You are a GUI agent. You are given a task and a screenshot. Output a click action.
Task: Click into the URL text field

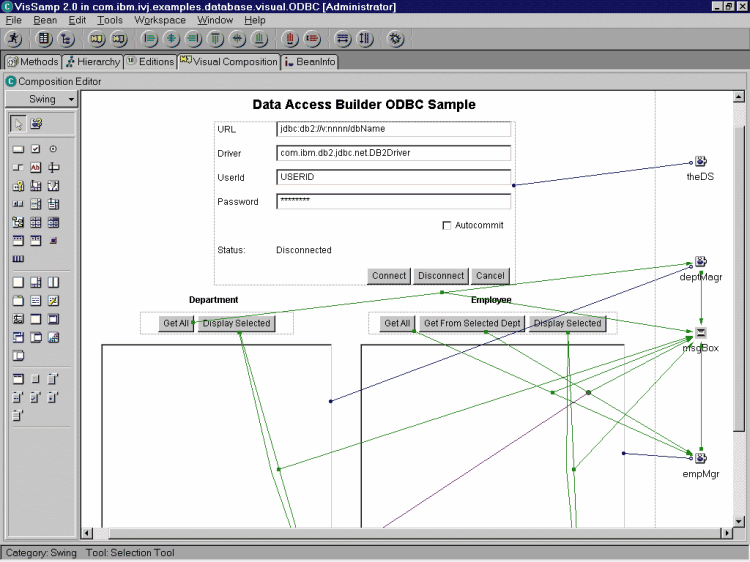tap(393, 129)
